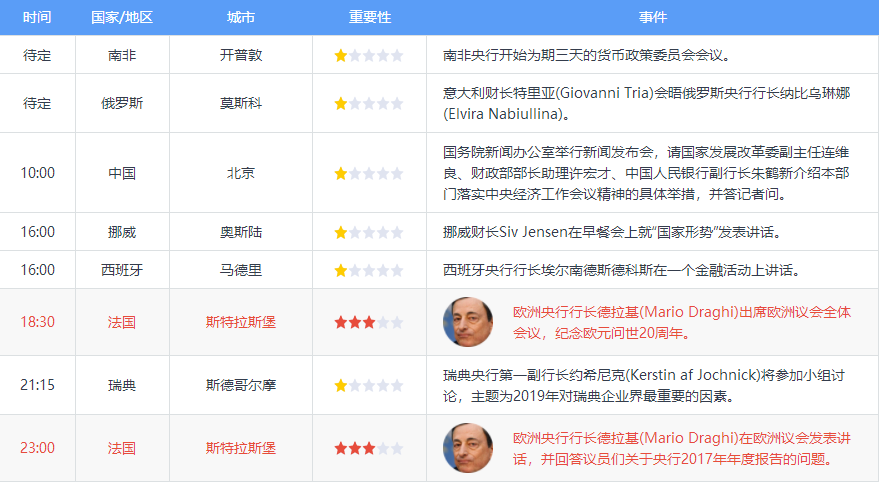Click the star rating in 西班牙 row
879x484 pixels.
coord(368,270)
